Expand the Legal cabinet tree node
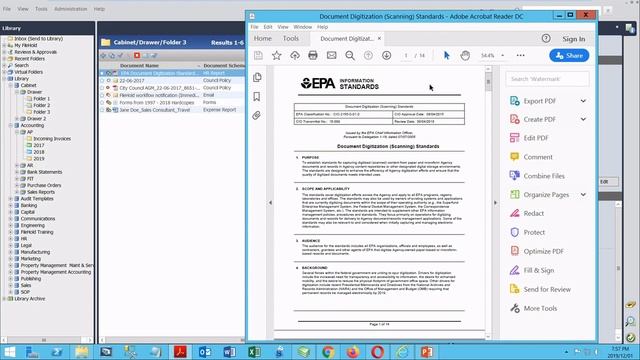Viewport: 640px width, 360px height. click(x=11, y=245)
